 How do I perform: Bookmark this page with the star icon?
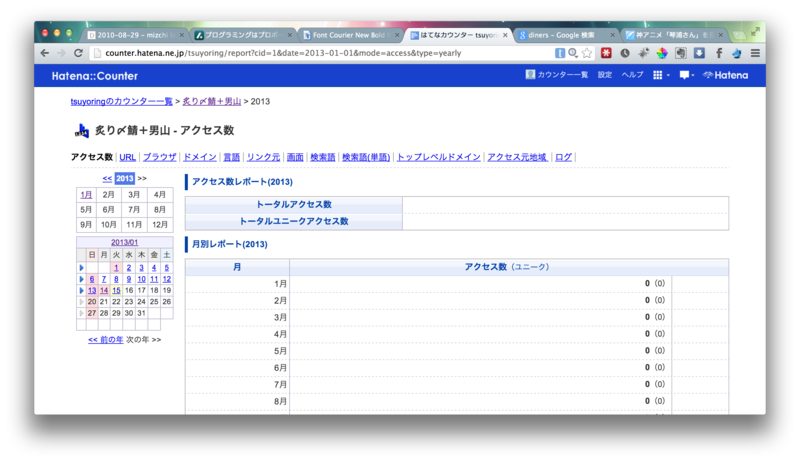587,53
